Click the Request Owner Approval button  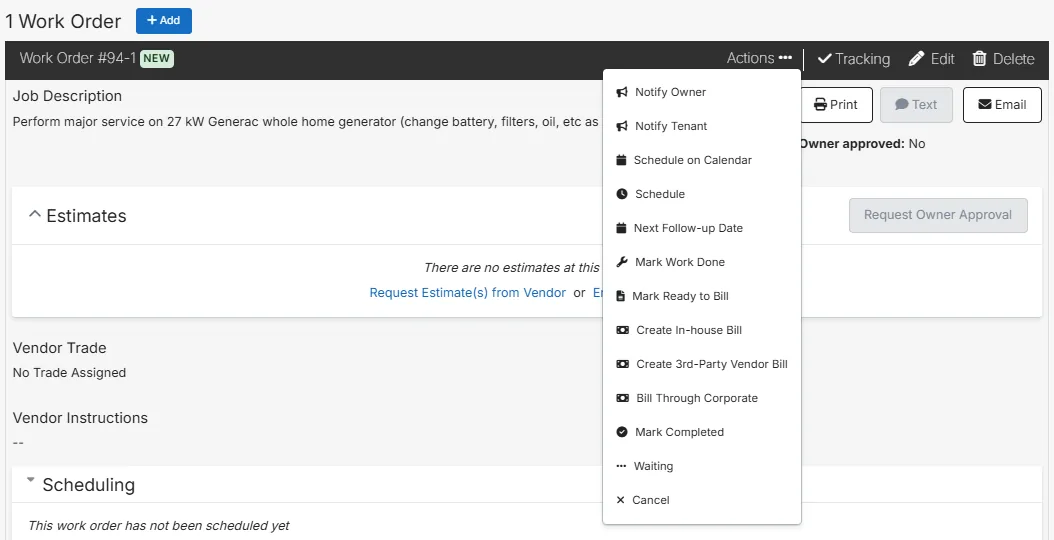coord(938,215)
